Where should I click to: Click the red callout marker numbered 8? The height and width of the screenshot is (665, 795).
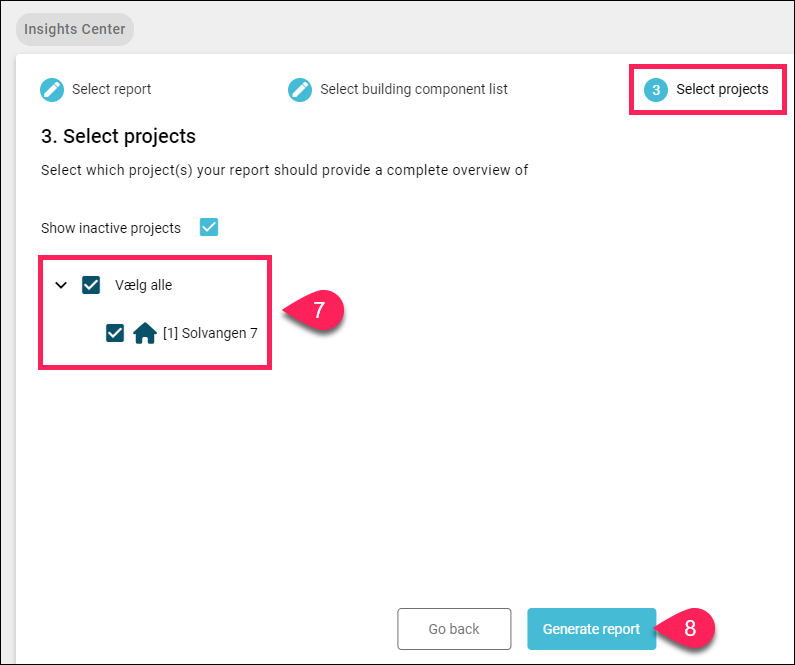pos(685,629)
